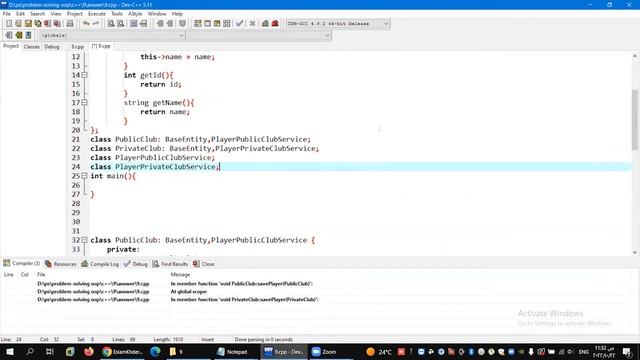Collapse the main function fold at line 25
640x360 pixels.
(84, 176)
